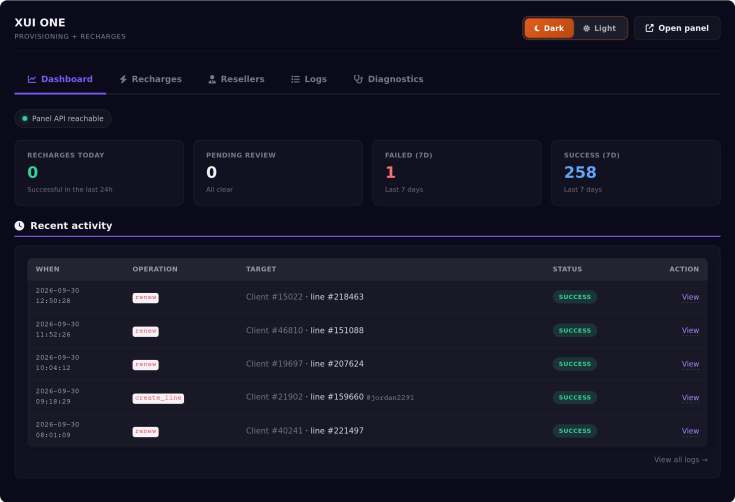This screenshot has height=502, width=735.
Task: Click the sun icon in theme switch
Action: coord(586,28)
